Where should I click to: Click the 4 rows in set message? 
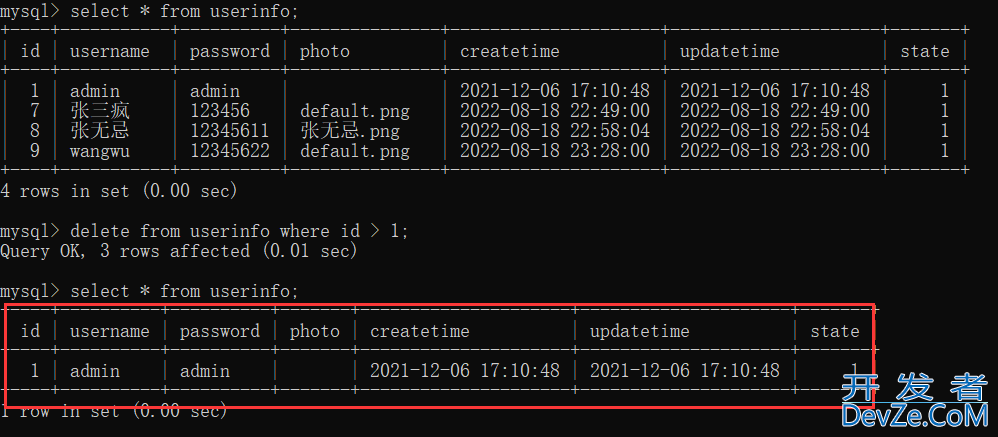point(118,190)
